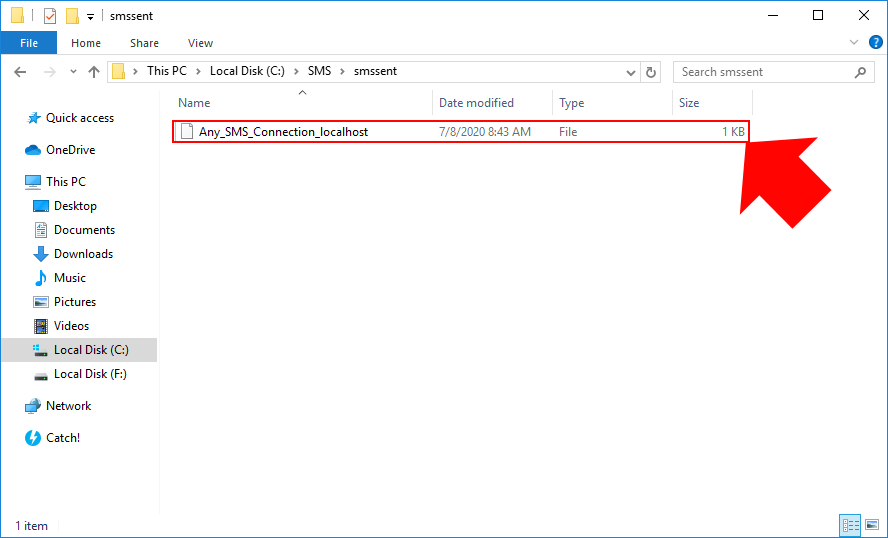Click the Videos film icon

tap(41, 326)
